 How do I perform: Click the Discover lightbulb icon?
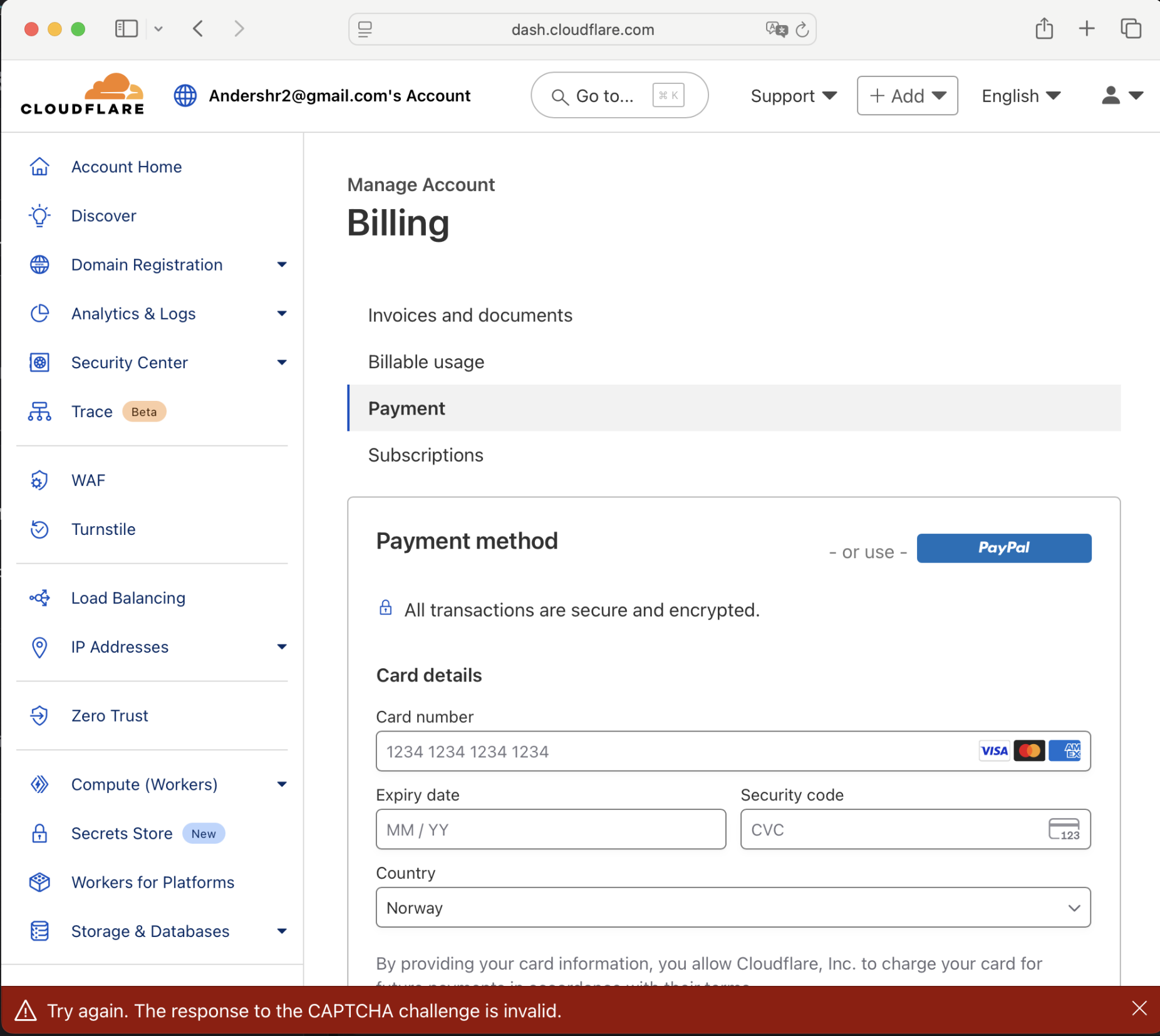click(x=39, y=215)
